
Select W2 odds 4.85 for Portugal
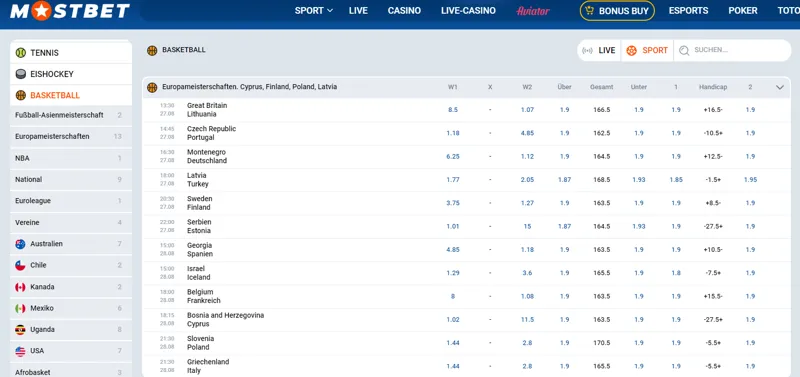[x=528, y=133]
